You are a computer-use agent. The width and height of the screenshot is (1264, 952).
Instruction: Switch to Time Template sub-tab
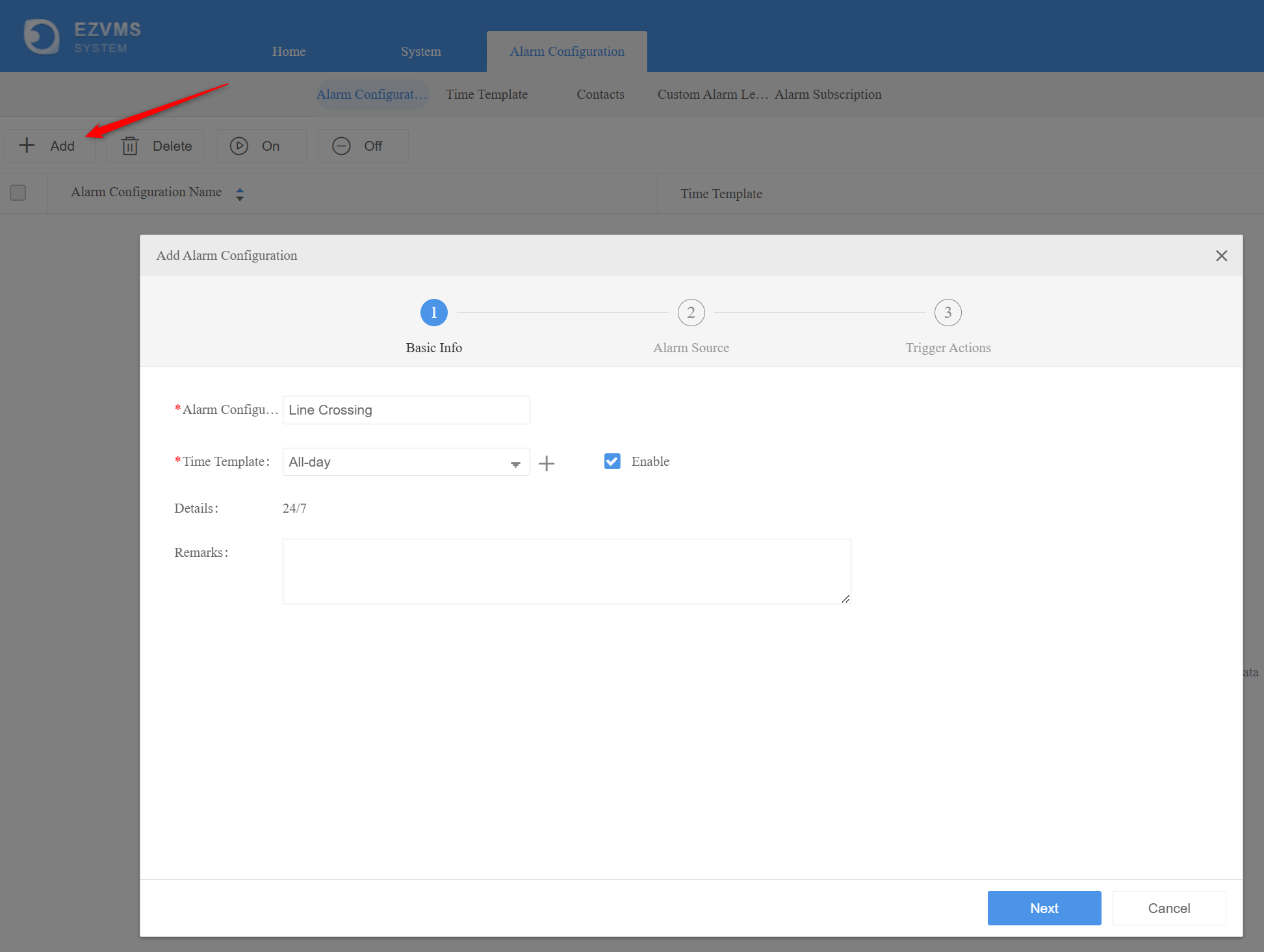pyautogui.click(x=487, y=94)
